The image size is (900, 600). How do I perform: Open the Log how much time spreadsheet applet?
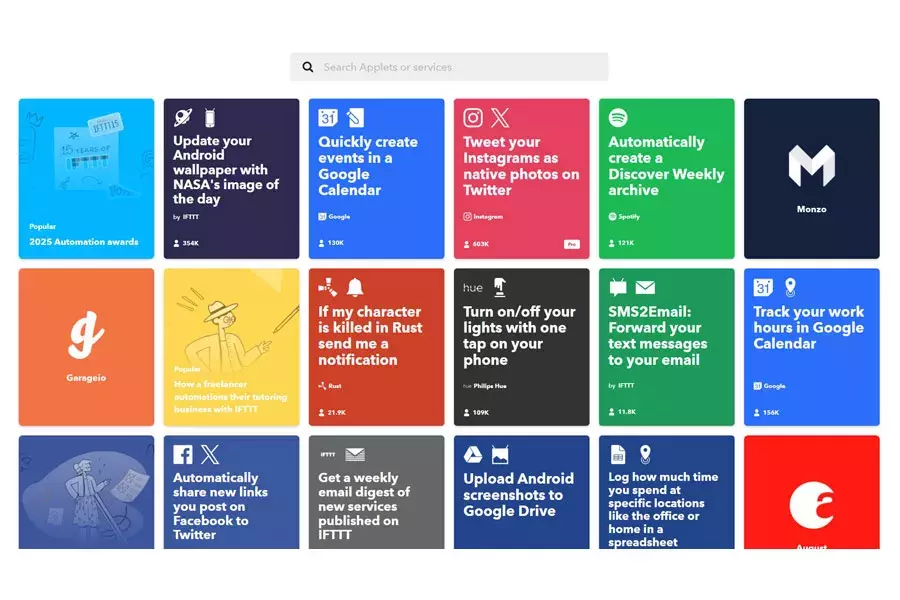pyautogui.click(x=666, y=492)
